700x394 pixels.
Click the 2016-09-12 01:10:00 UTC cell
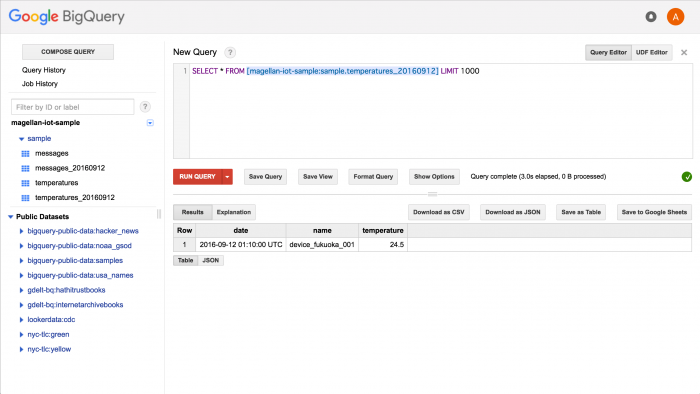pyautogui.click(x=241, y=245)
